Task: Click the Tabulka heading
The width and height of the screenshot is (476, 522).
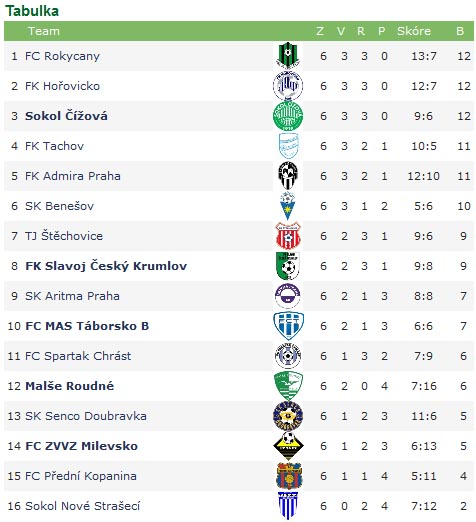Action: [32, 11]
